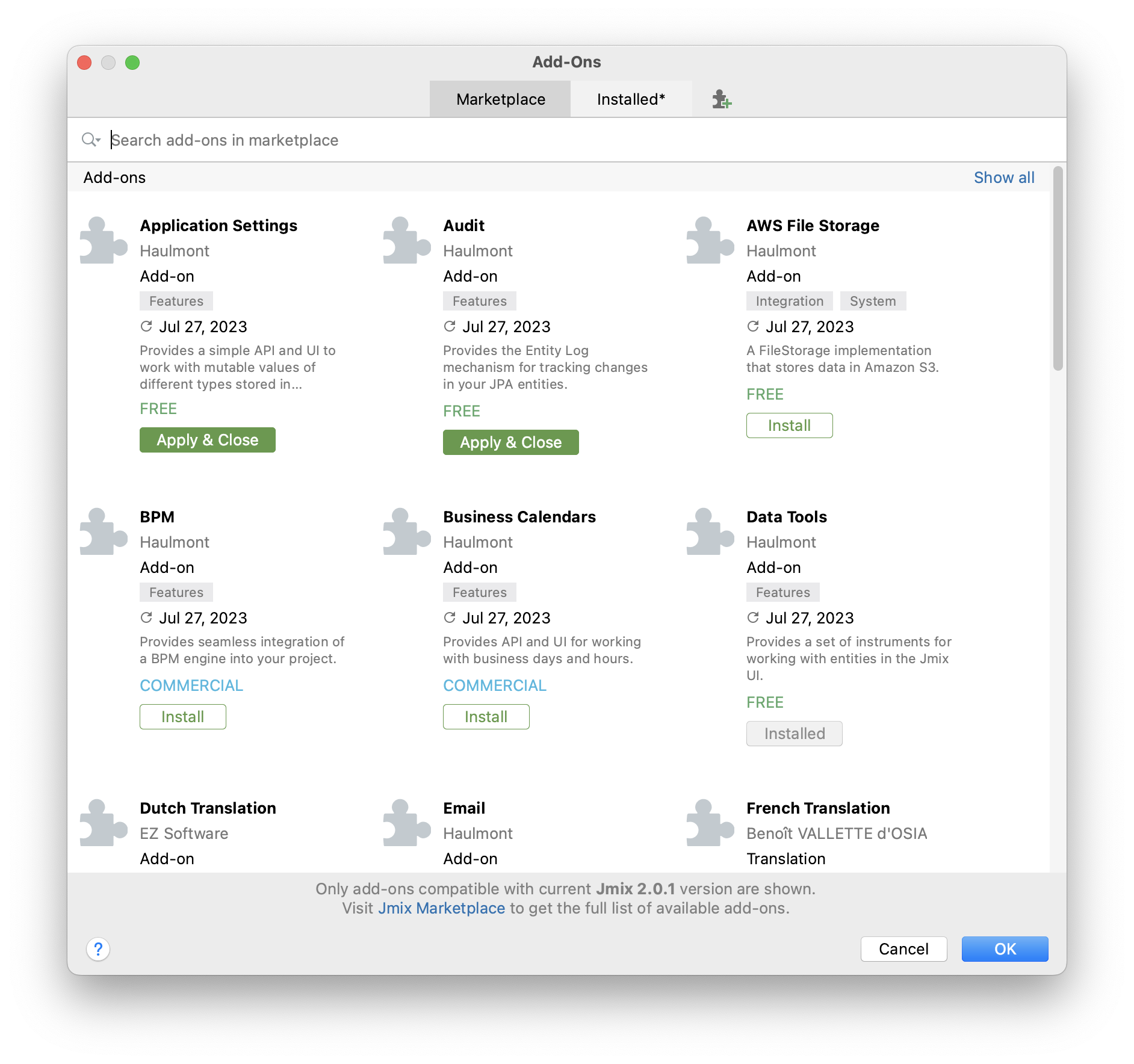Select the French Translation title

(x=819, y=808)
